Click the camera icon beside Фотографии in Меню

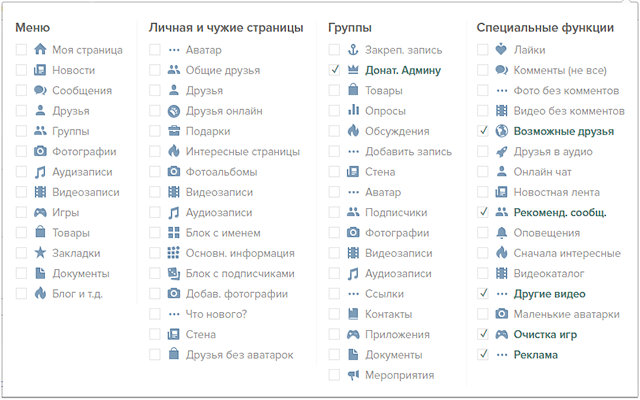(40, 151)
